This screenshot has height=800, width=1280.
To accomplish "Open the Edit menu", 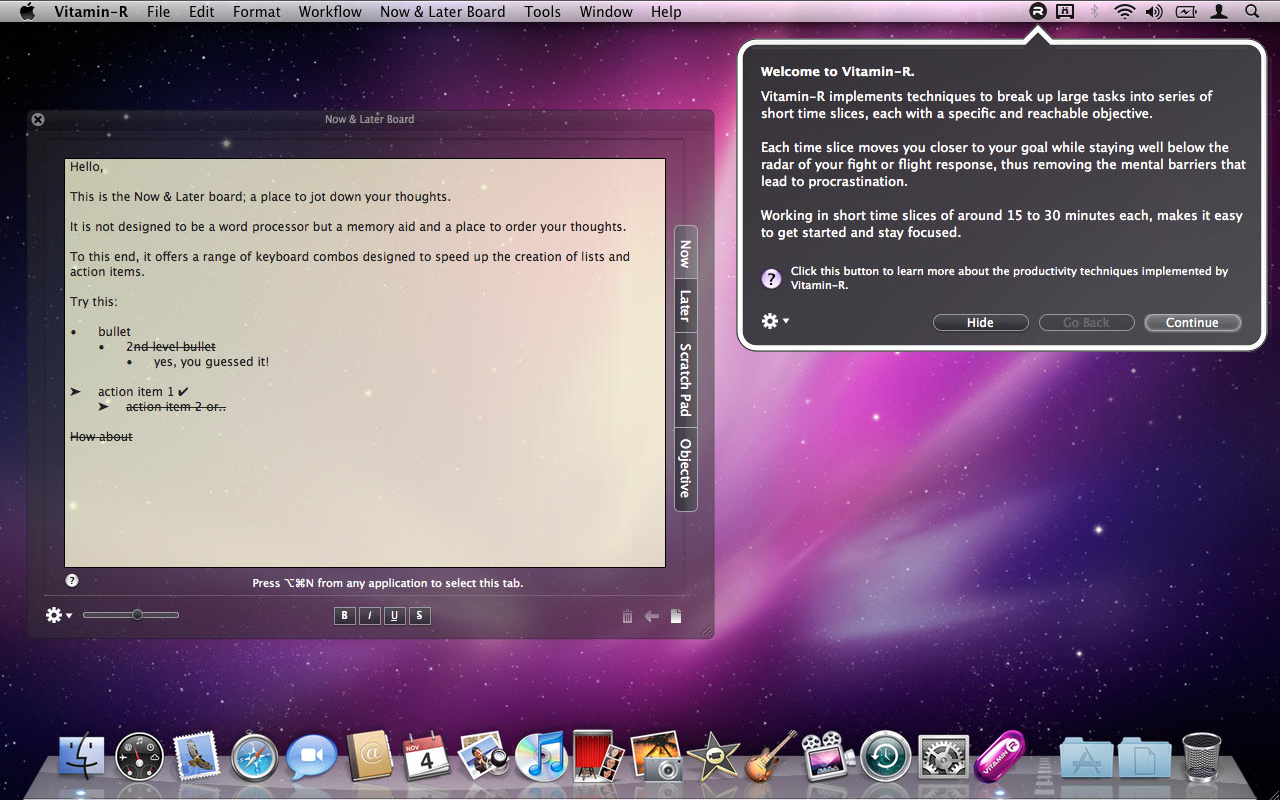I will [202, 12].
